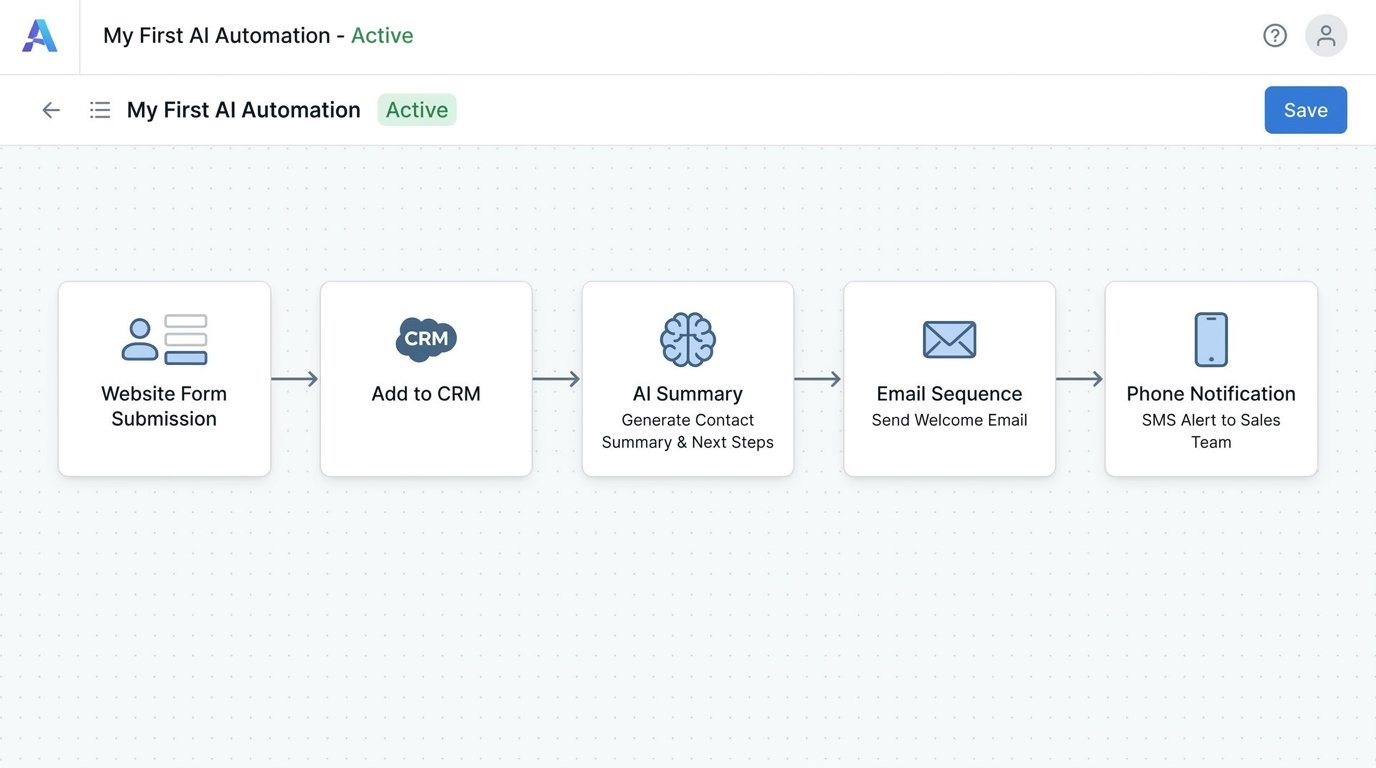The image size is (1376, 768).
Task: Go back using the left arrow
Action: pyautogui.click(x=51, y=110)
